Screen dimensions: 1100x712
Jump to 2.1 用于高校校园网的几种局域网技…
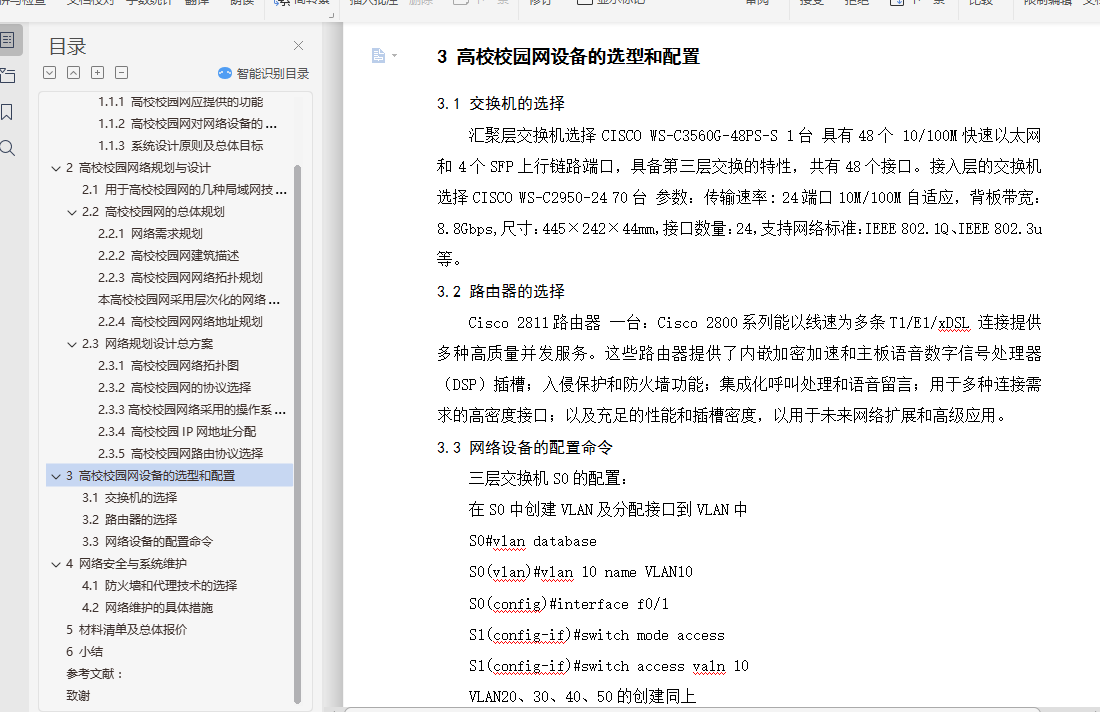185,189
